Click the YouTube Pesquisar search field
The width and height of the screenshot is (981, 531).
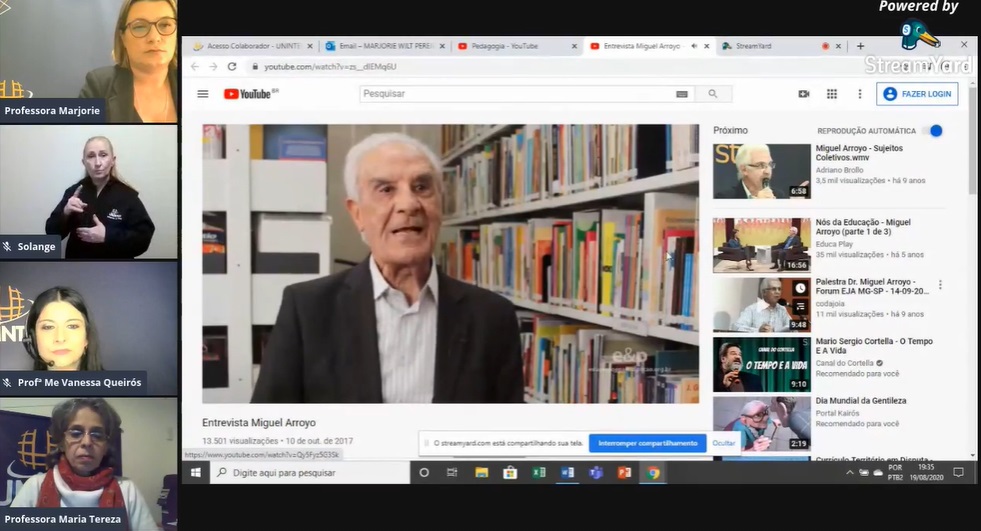515,94
